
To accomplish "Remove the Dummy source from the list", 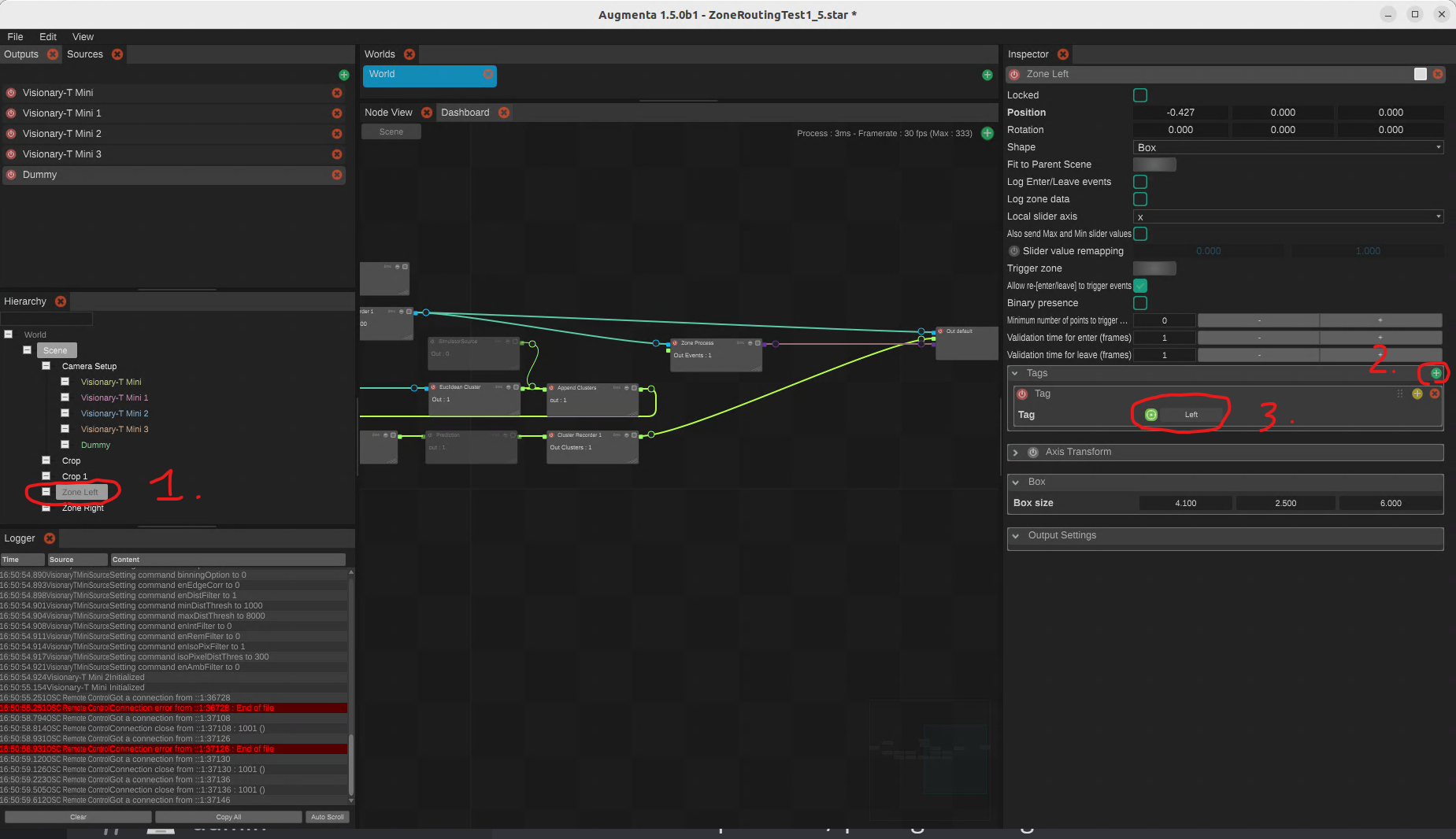I will (x=337, y=175).
